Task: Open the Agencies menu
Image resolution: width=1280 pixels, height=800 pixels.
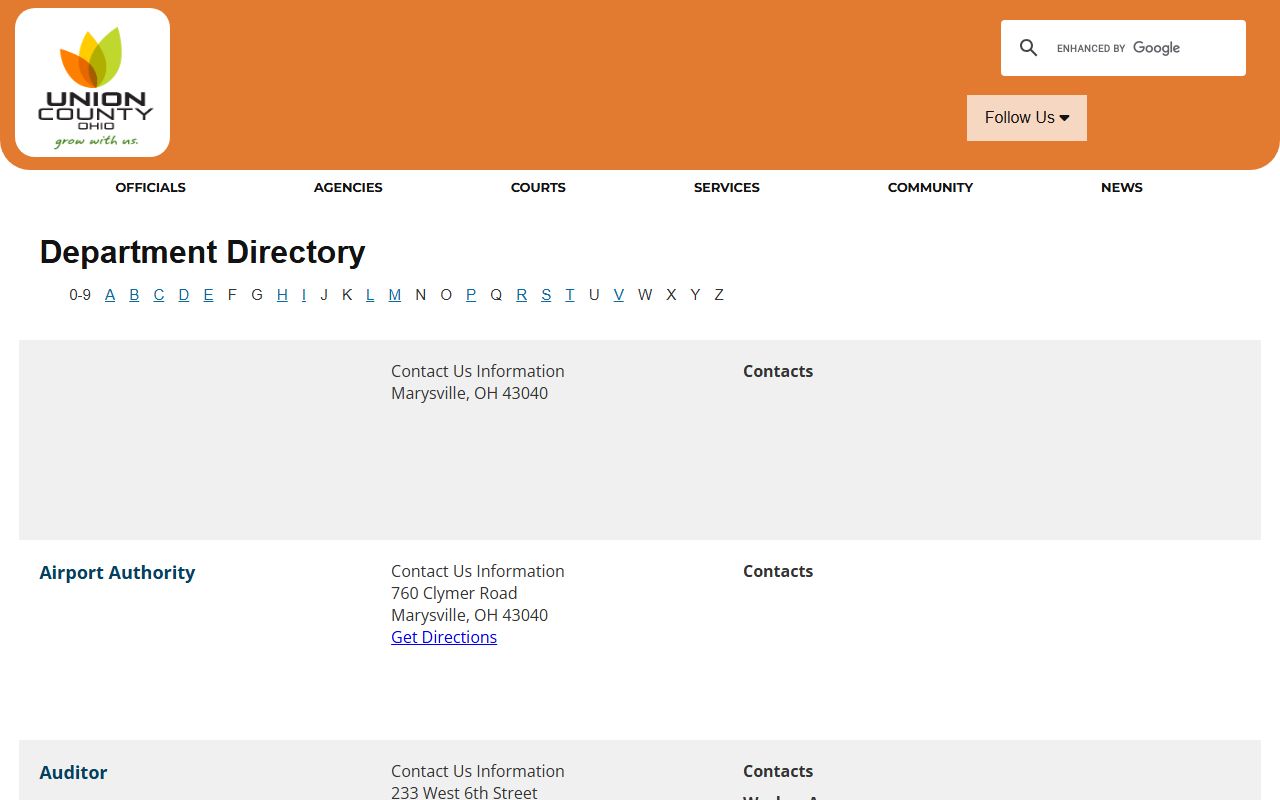Action: (348, 187)
